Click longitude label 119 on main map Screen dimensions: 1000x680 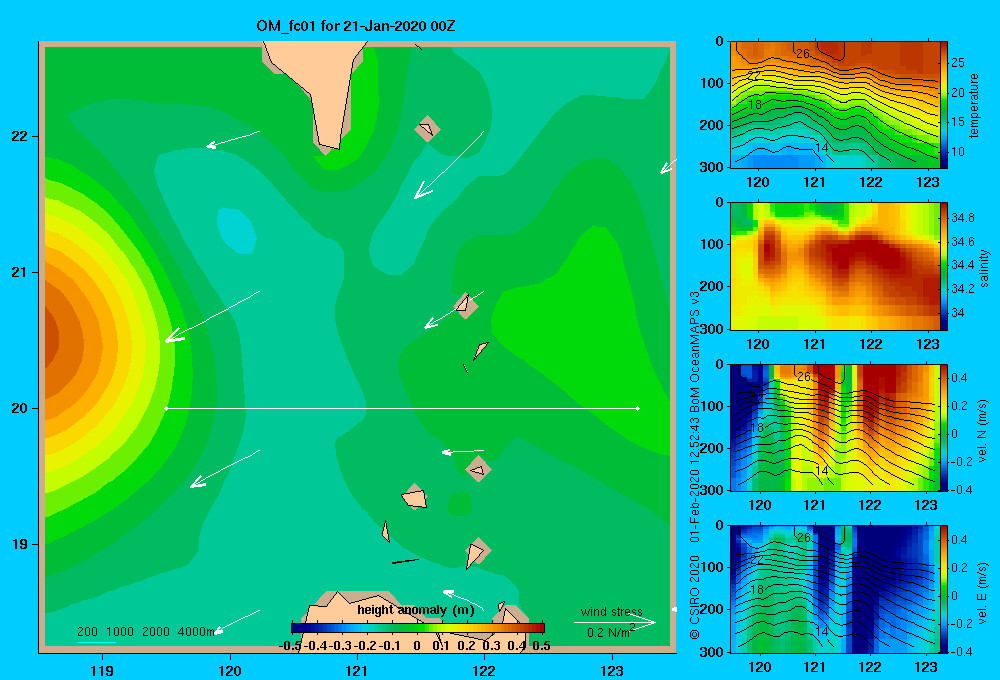(102, 670)
